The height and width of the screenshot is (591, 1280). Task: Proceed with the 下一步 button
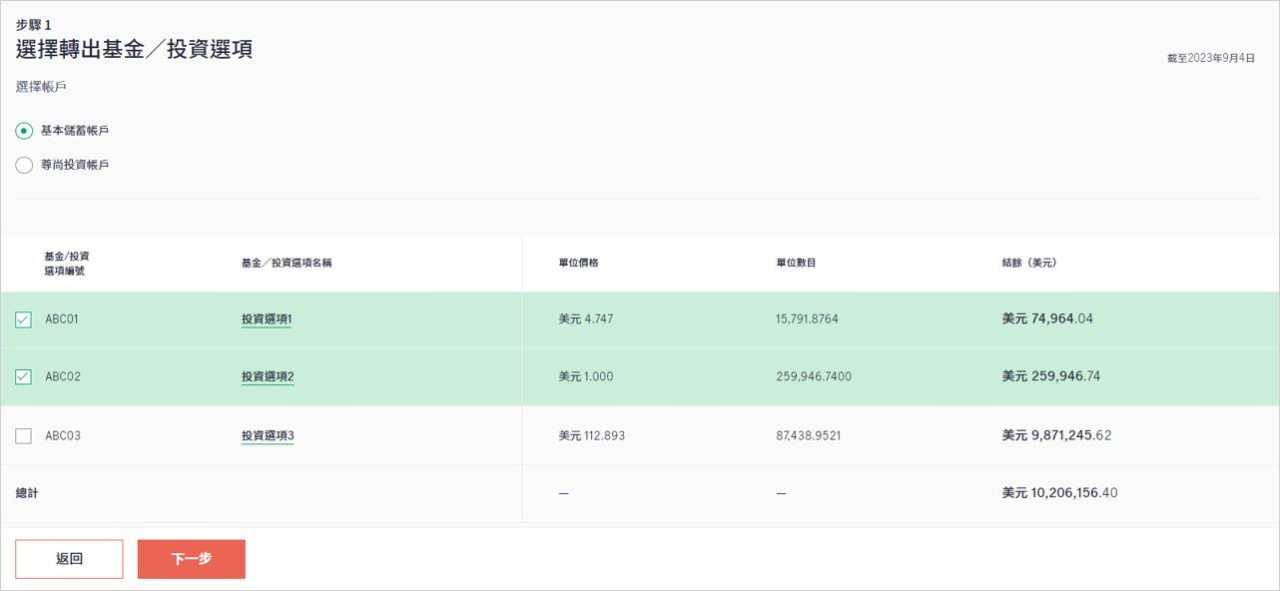click(x=191, y=559)
